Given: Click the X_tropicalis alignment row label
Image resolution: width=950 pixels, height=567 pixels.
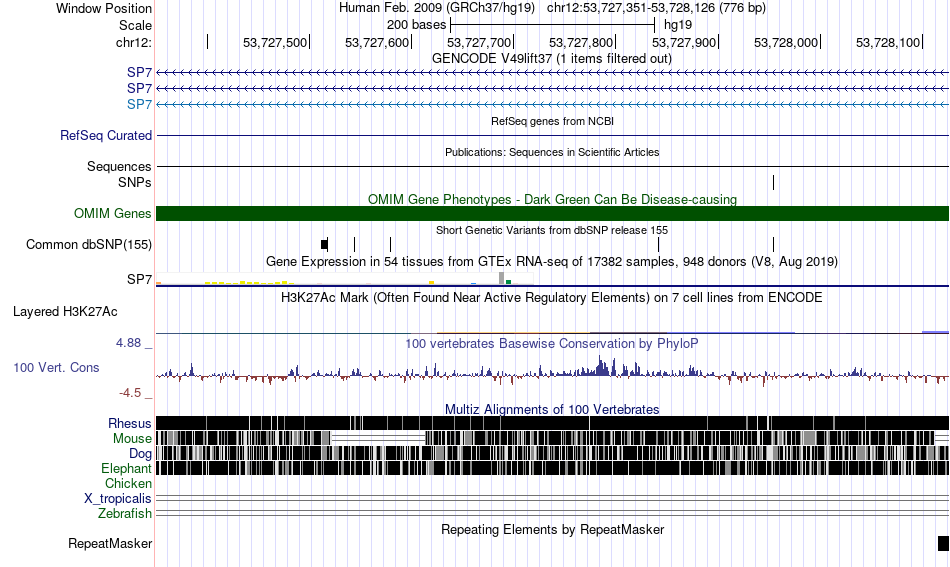Looking at the screenshot, I should (118, 498).
